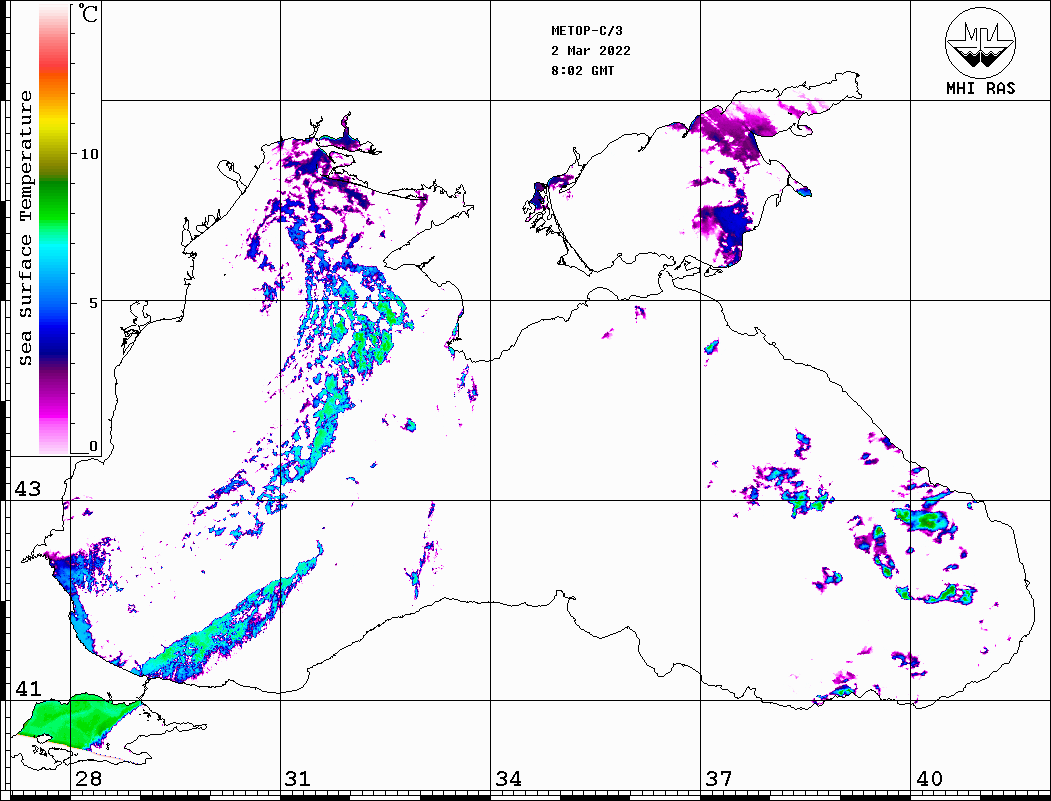Click longitude label "31"
Image resolution: width=1051 pixels, height=801 pixels.
pyautogui.click(x=298, y=778)
